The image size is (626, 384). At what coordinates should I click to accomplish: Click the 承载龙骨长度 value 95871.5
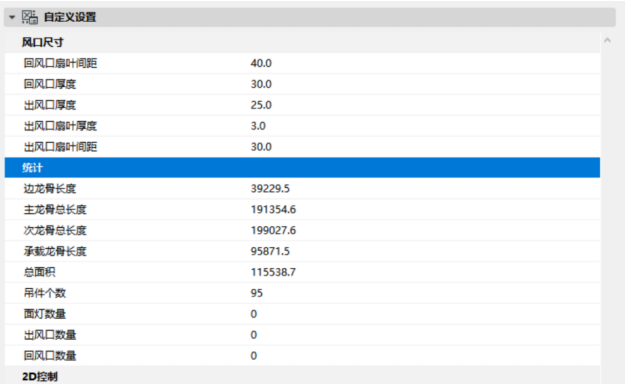pyautogui.click(x=270, y=251)
